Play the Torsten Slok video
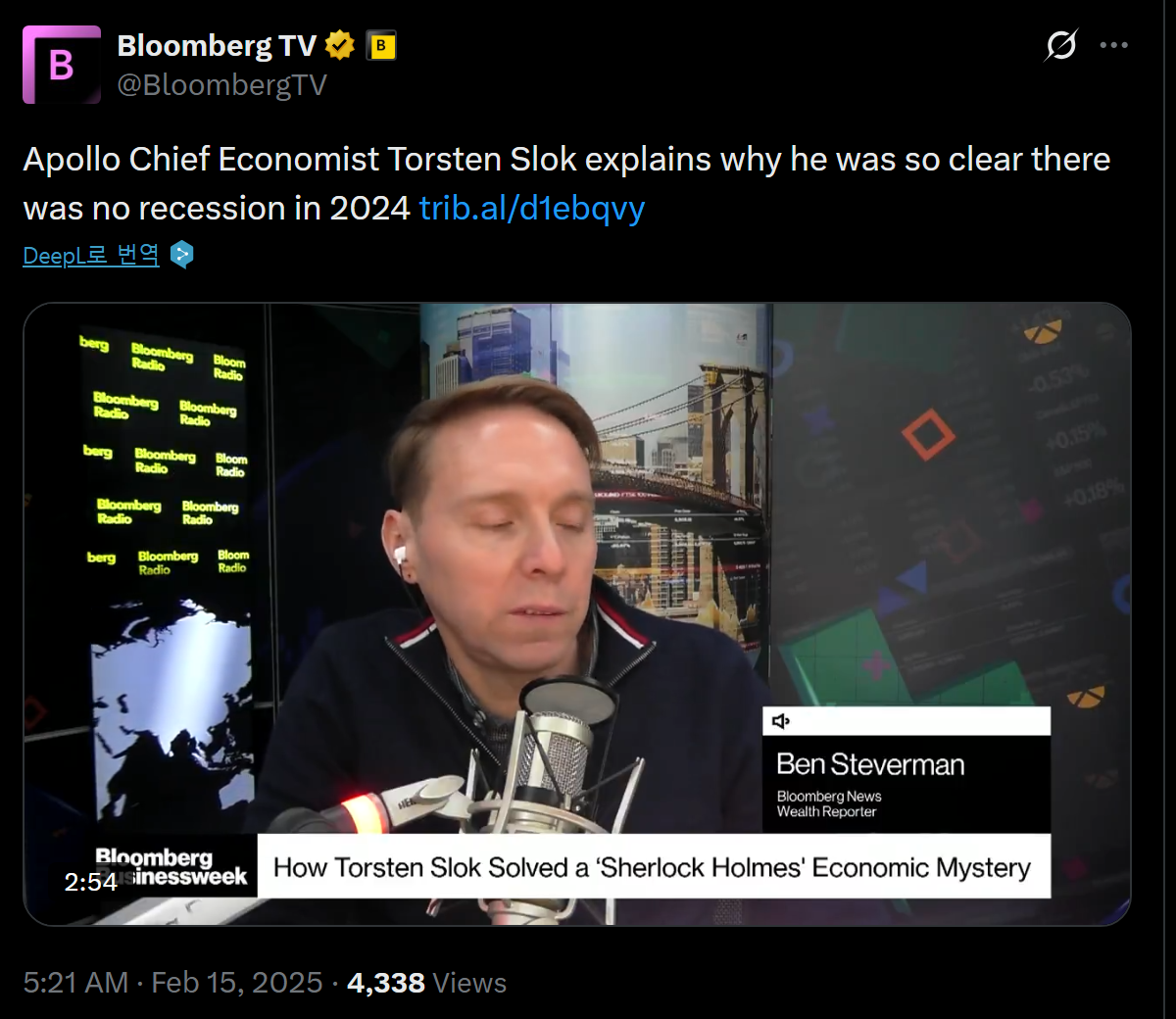Viewport: 1176px width, 1019px height. coord(577,614)
